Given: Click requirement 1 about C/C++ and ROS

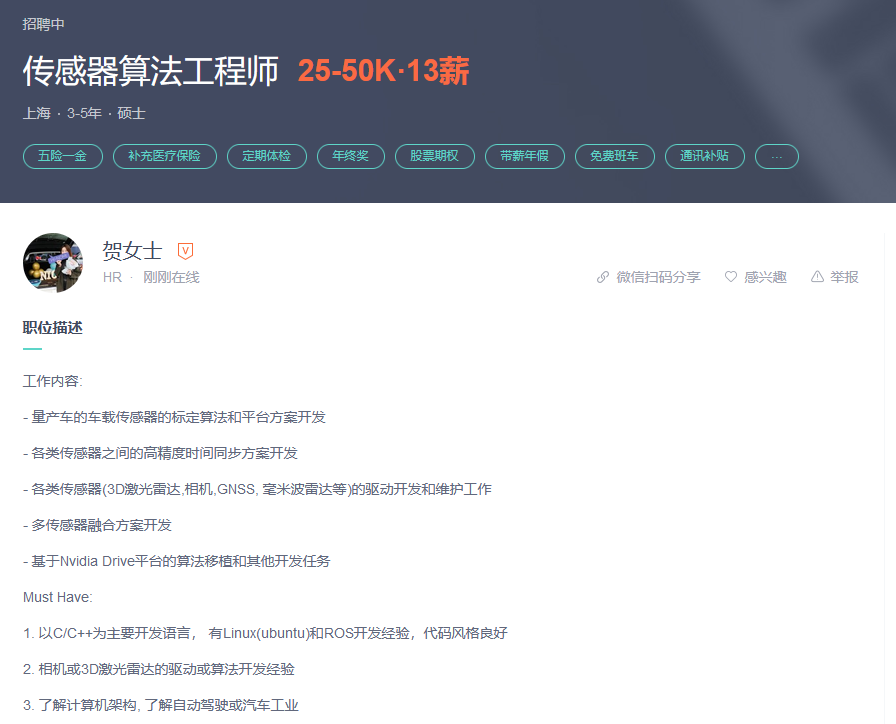Looking at the screenshot, I should [x=265, y=633].
